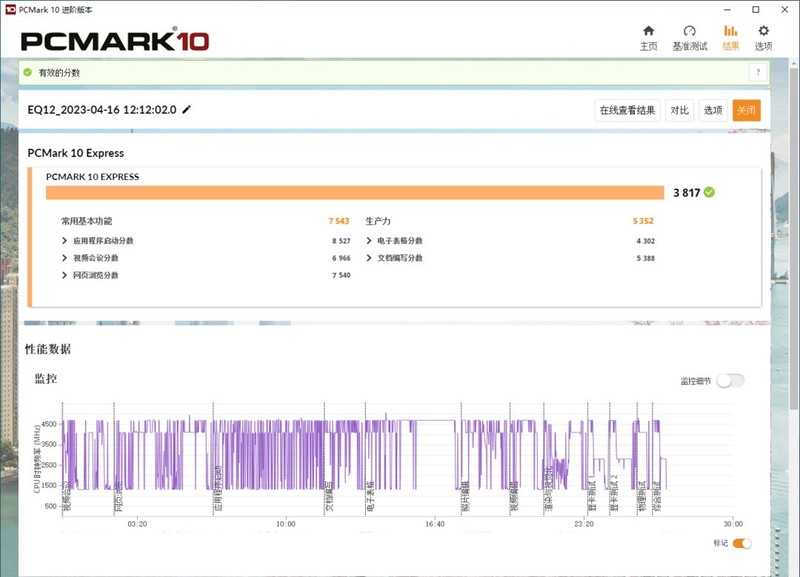The height and width of the screenshot is (577, 800).
Task: Expand the 网页浏览分数 row
Action: pos(66,275)
